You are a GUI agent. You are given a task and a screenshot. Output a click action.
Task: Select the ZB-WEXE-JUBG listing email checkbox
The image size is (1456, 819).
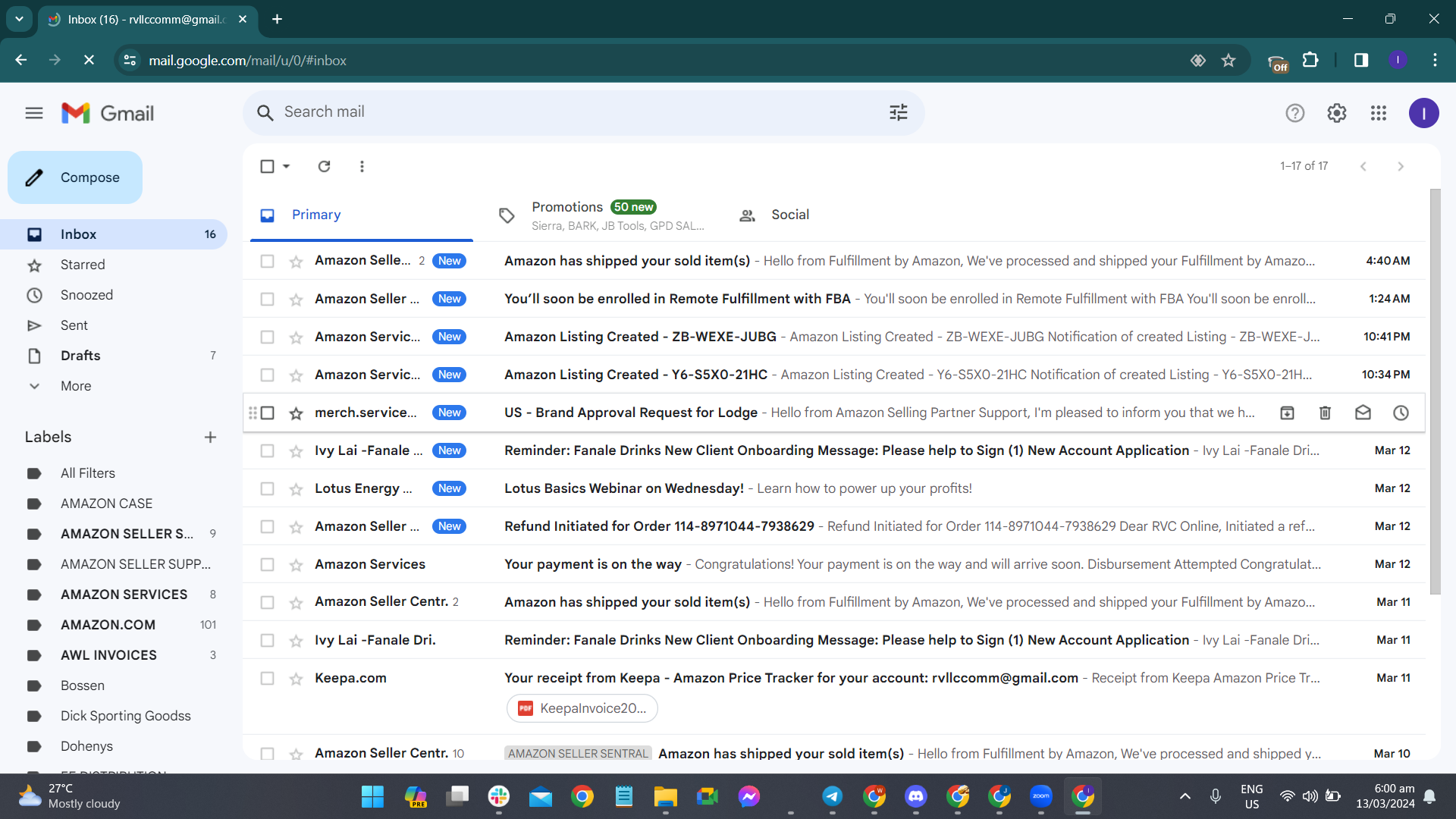pyautogui.click(x=267, y=337)
